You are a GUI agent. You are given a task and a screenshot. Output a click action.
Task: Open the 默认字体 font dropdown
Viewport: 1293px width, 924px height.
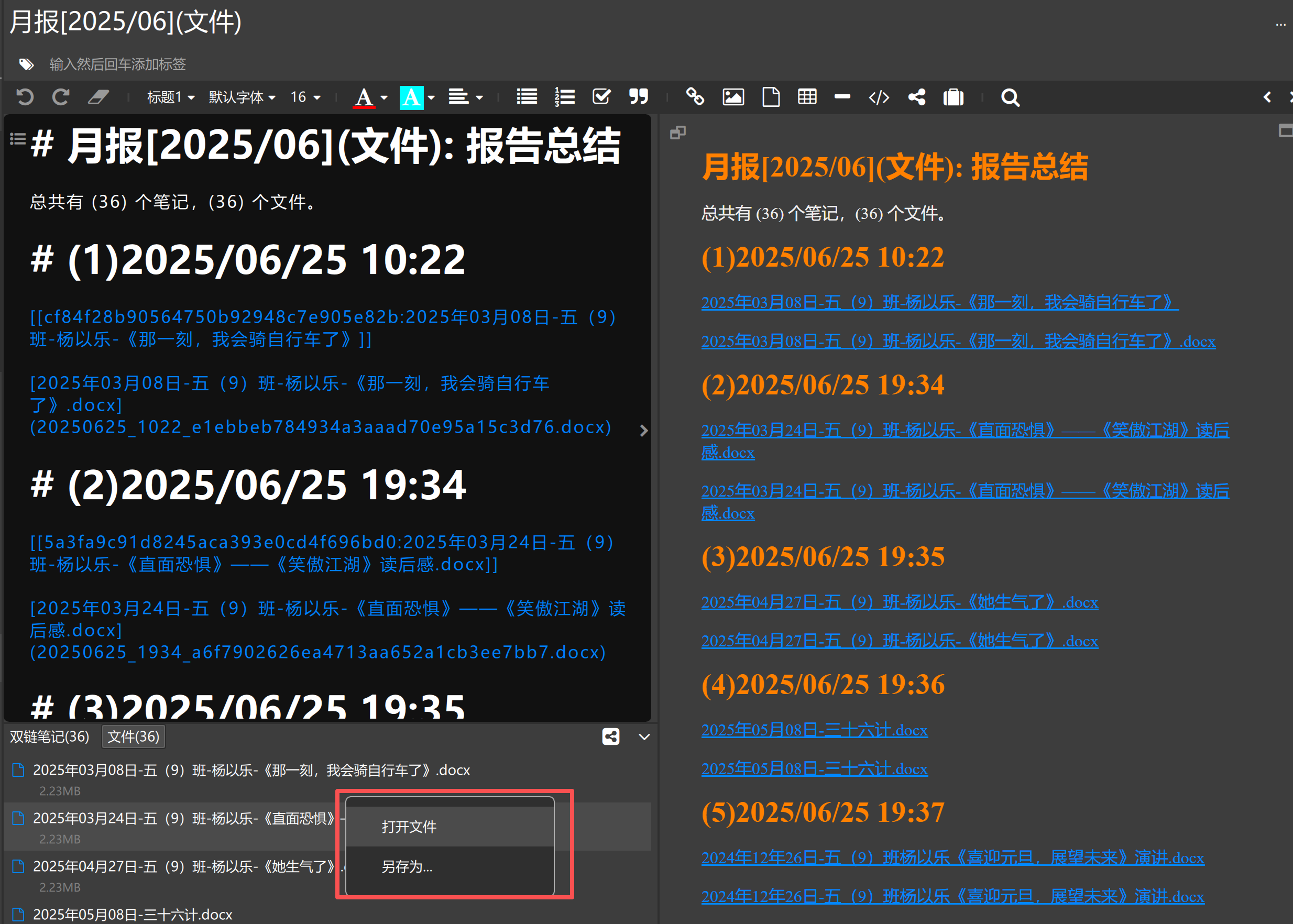tap(242, 97)
